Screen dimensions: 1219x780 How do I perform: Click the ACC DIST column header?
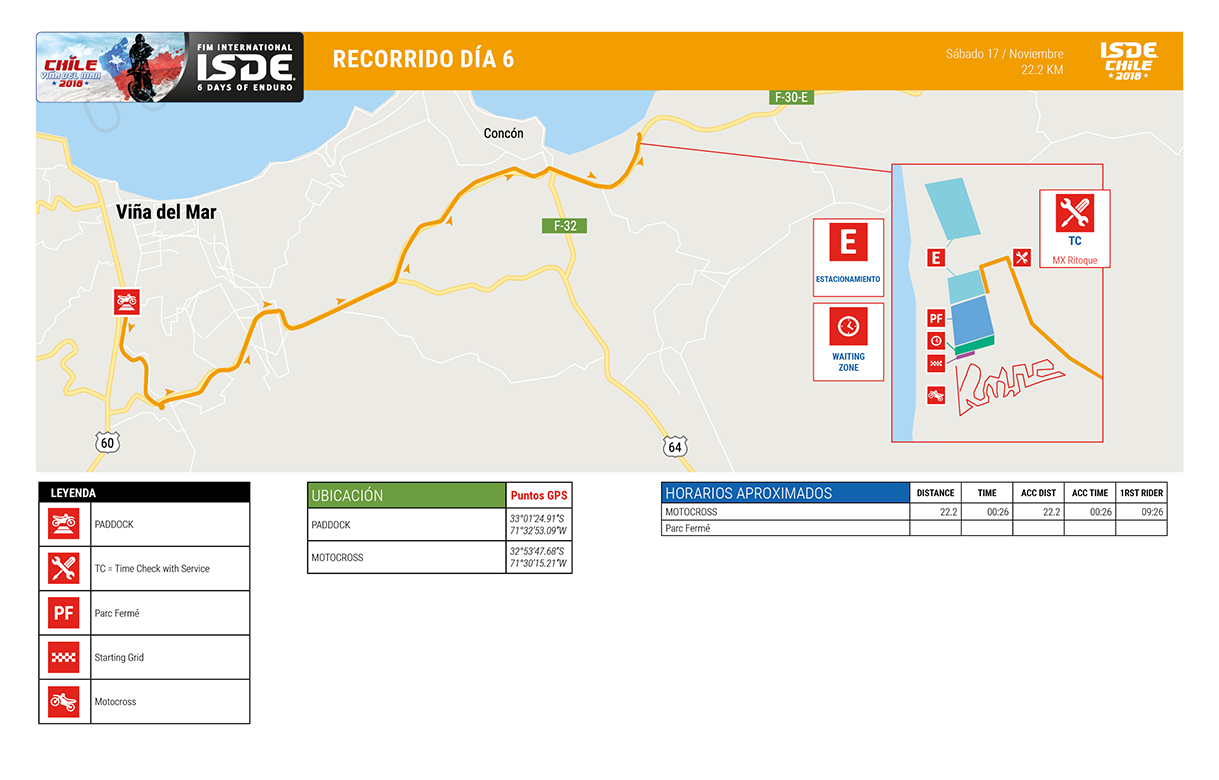(1038, 492)
